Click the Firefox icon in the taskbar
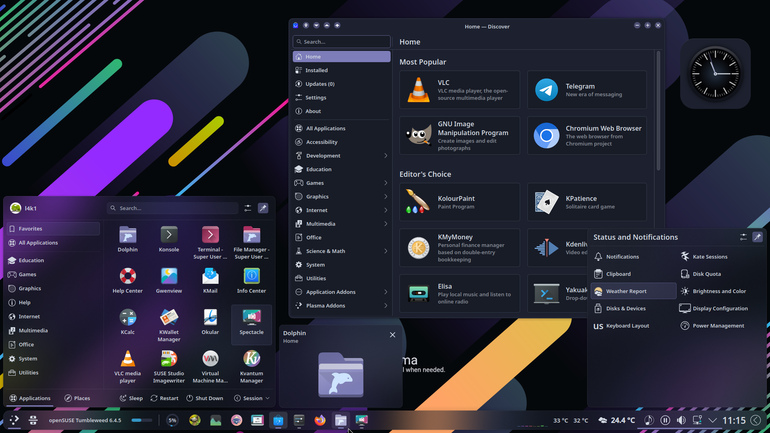 click(320, 420)
